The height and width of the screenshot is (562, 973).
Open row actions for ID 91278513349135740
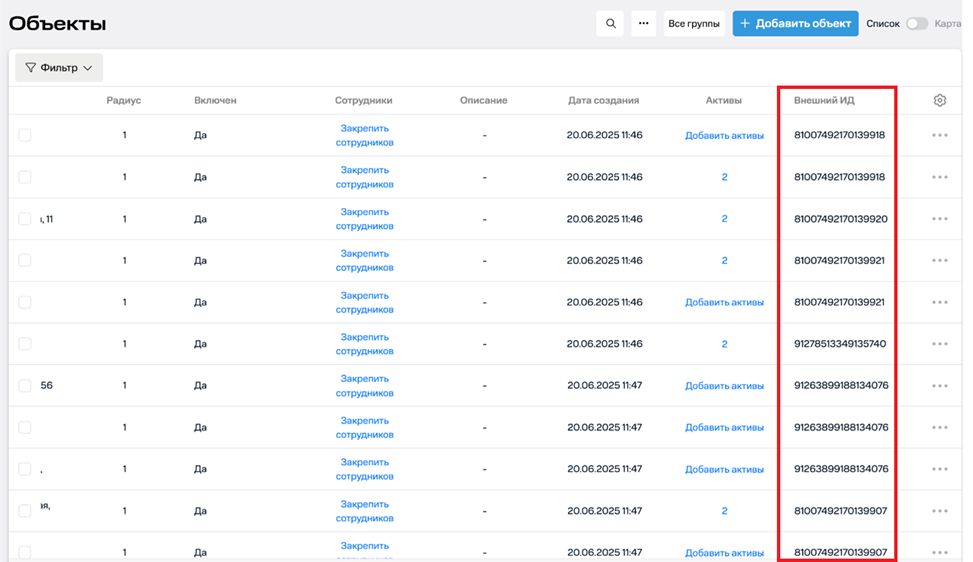coord(939,344)
